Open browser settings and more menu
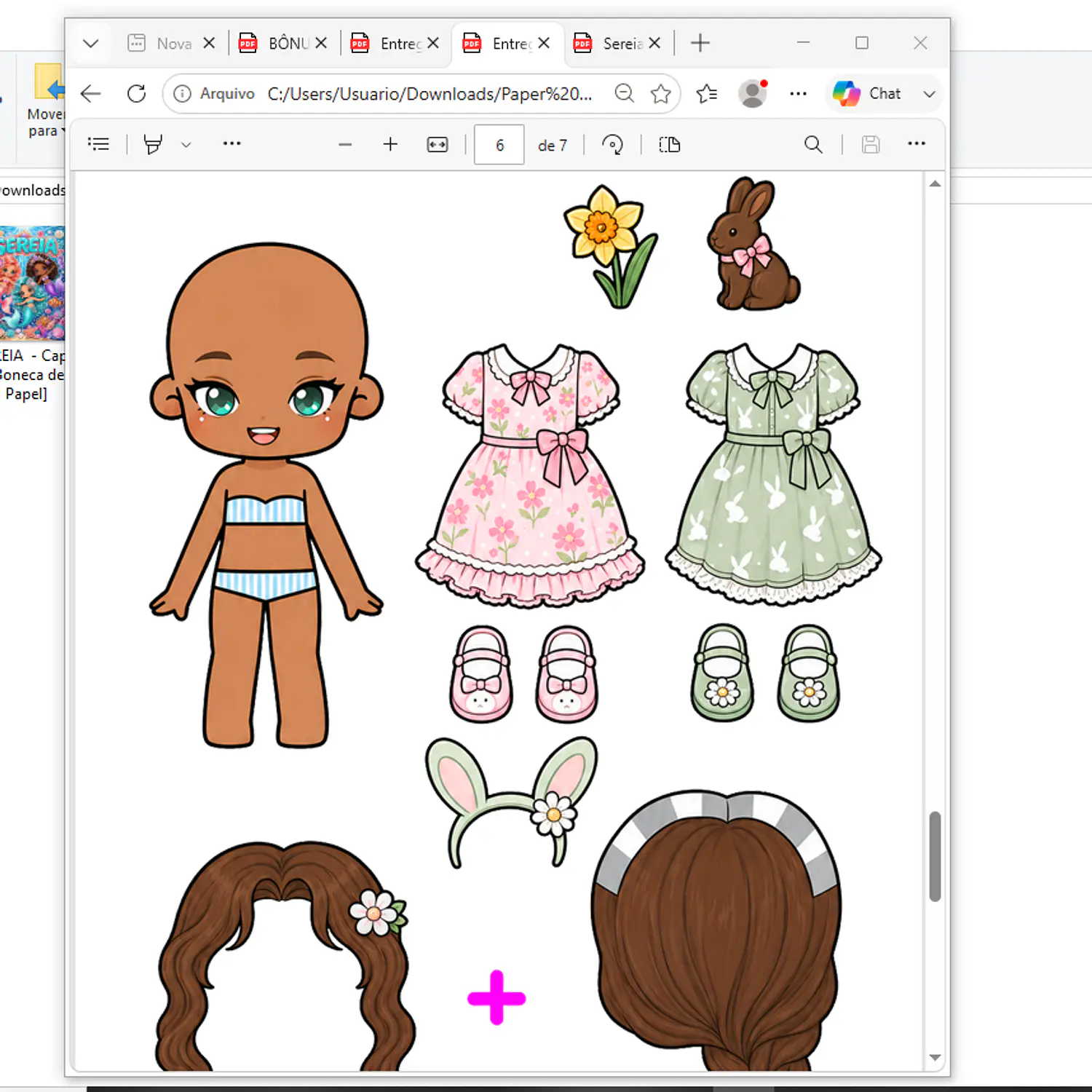 [799, 94]
